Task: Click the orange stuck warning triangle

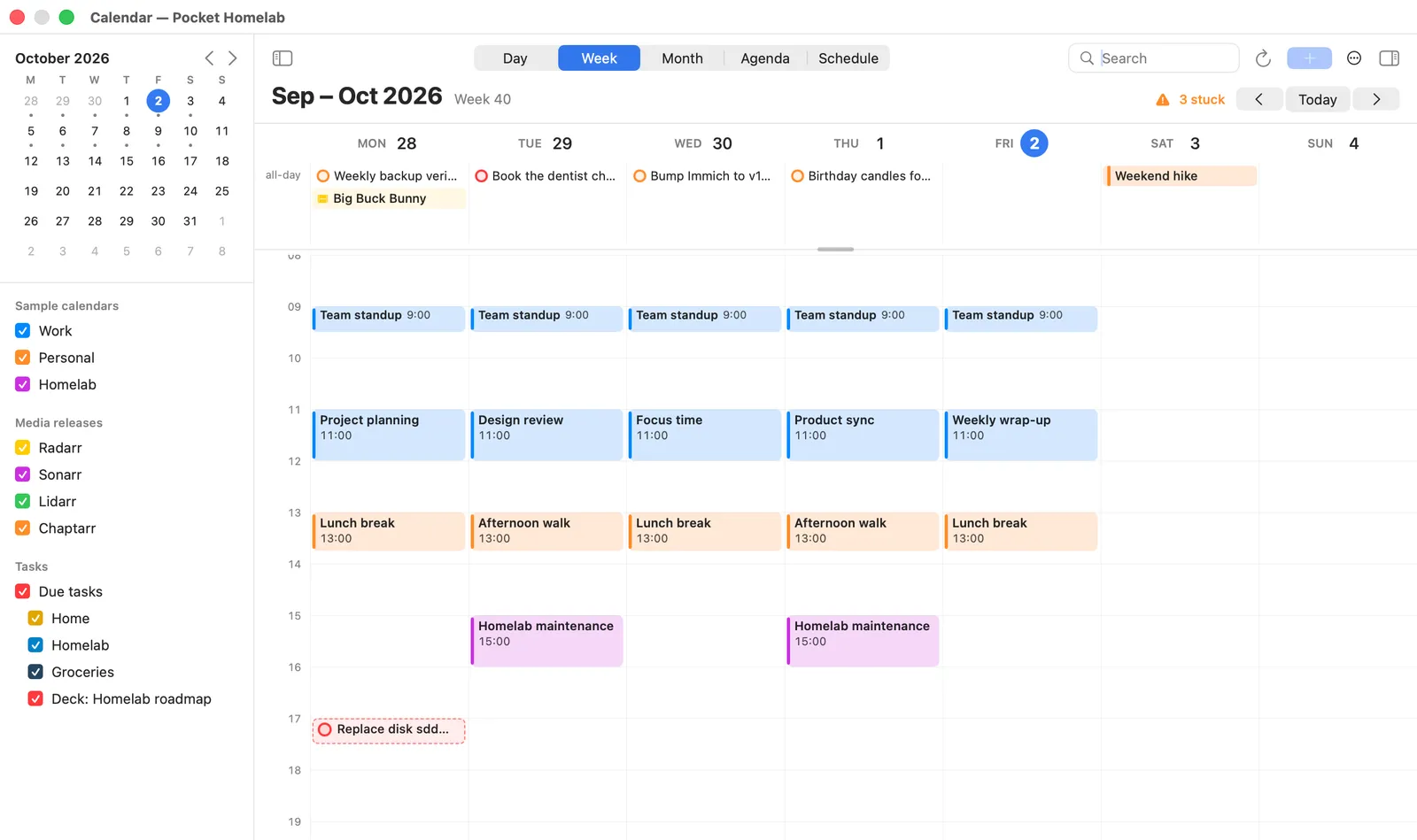Action: point(1163,100)
